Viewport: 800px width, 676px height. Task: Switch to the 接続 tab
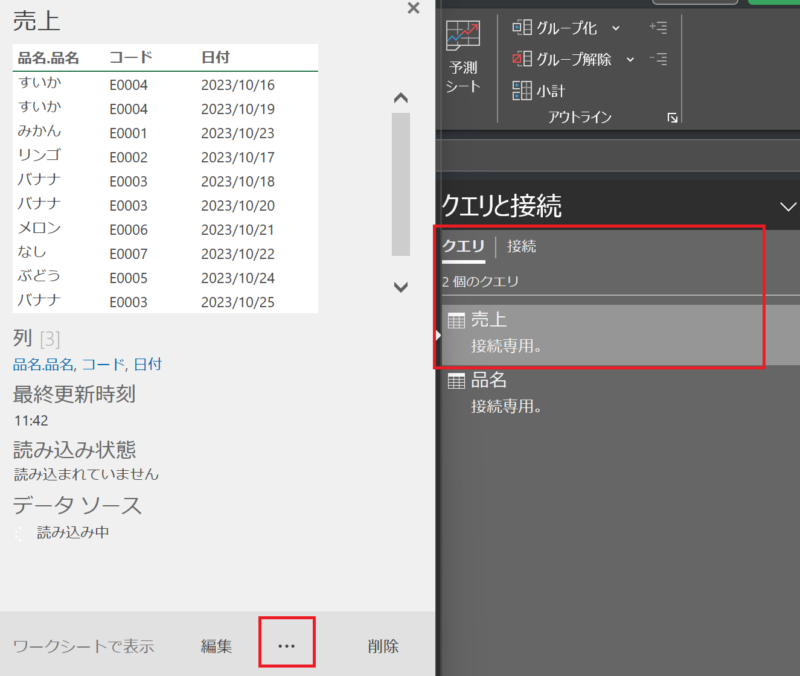point(521,247)
